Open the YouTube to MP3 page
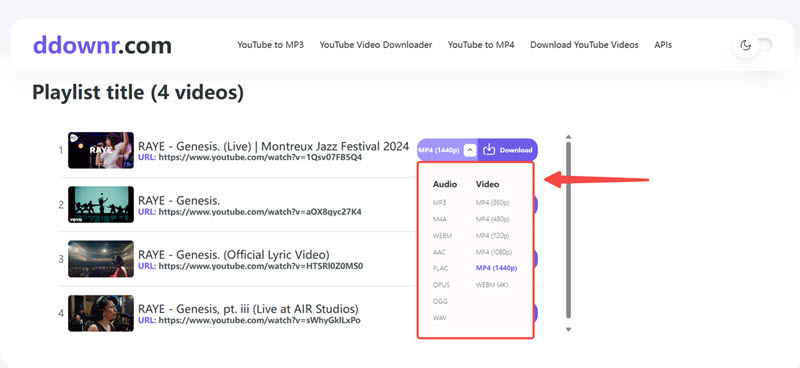Screen dimensions: 800x368 pos(270,45)
